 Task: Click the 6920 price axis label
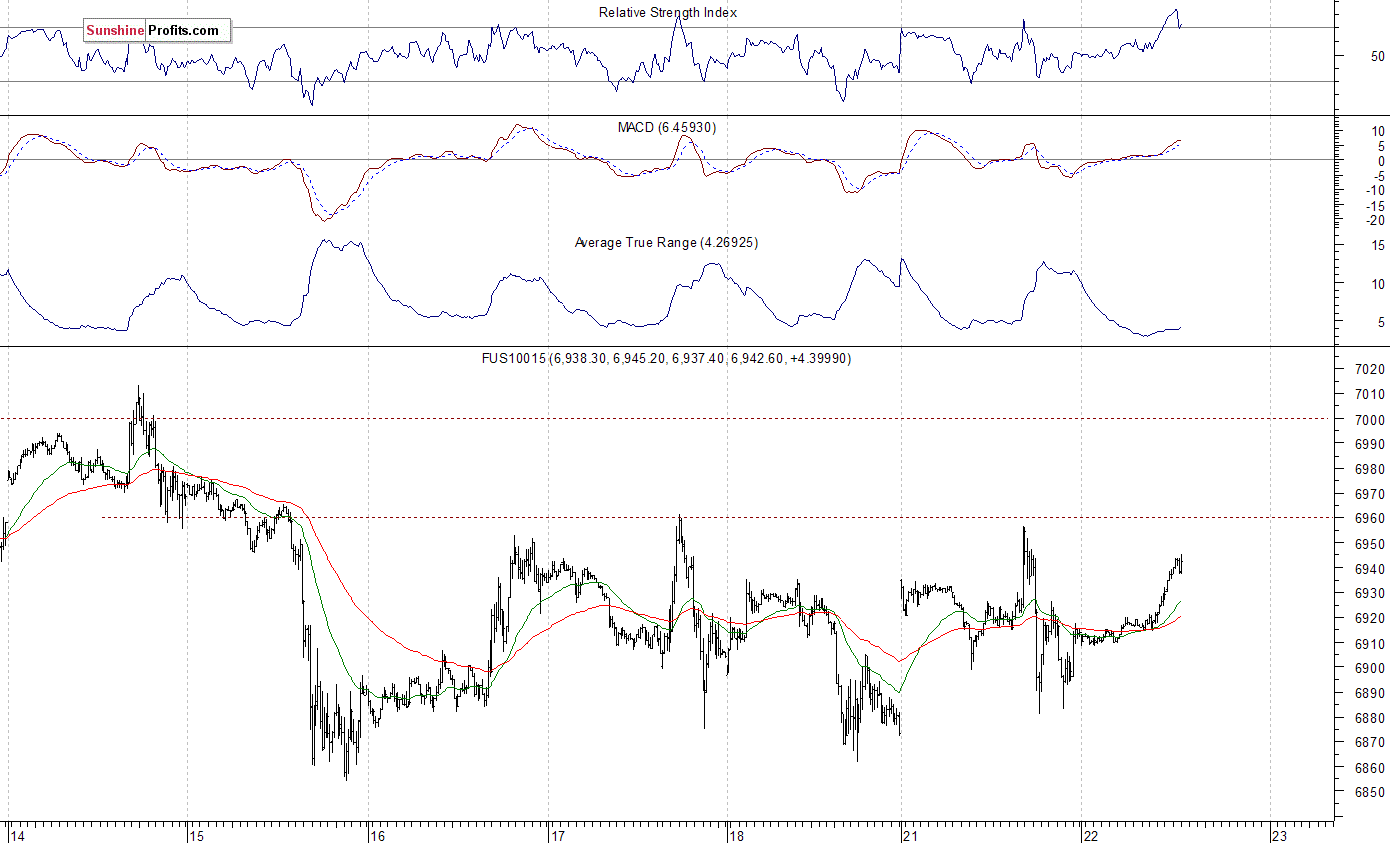point(1370,619)
